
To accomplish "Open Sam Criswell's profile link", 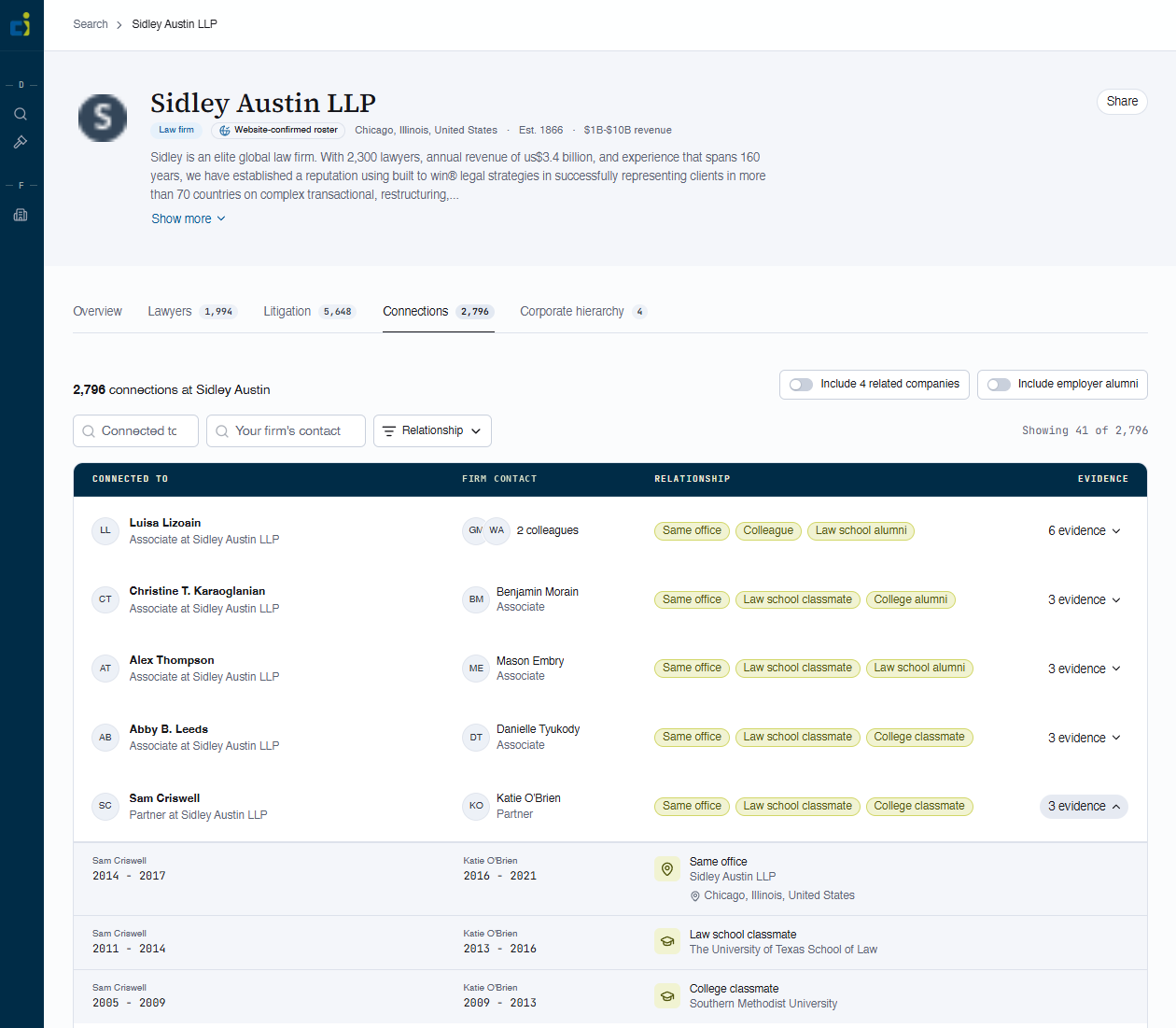I will coord(164,798).
